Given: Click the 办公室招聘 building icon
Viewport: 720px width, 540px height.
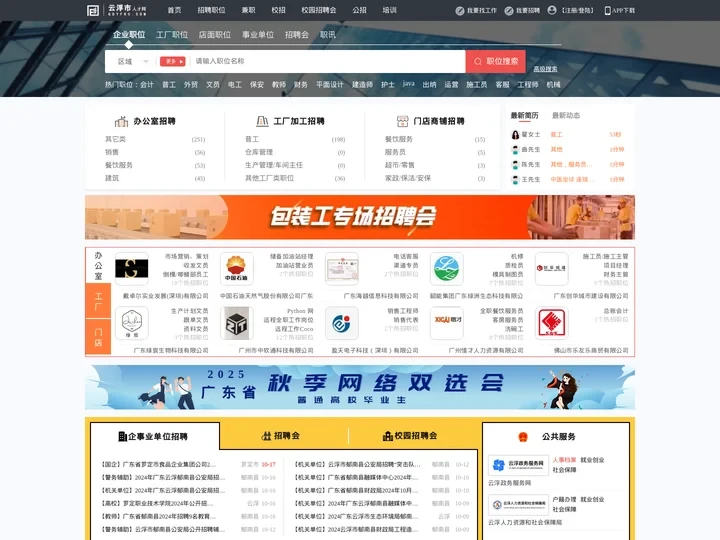Looking at the screenshot, I should coord(121,121).
